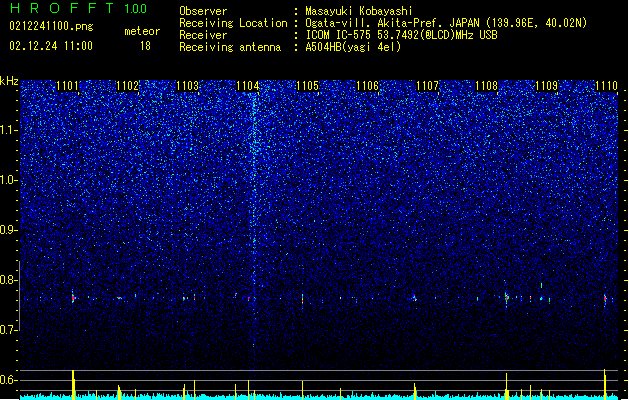
Task: Click the 'Observer' label
Action: tap(203, 11)
